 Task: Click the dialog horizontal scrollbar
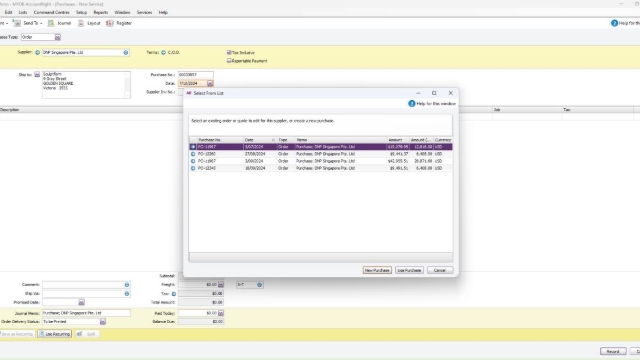pyautogui.click(x=320, y=257)
